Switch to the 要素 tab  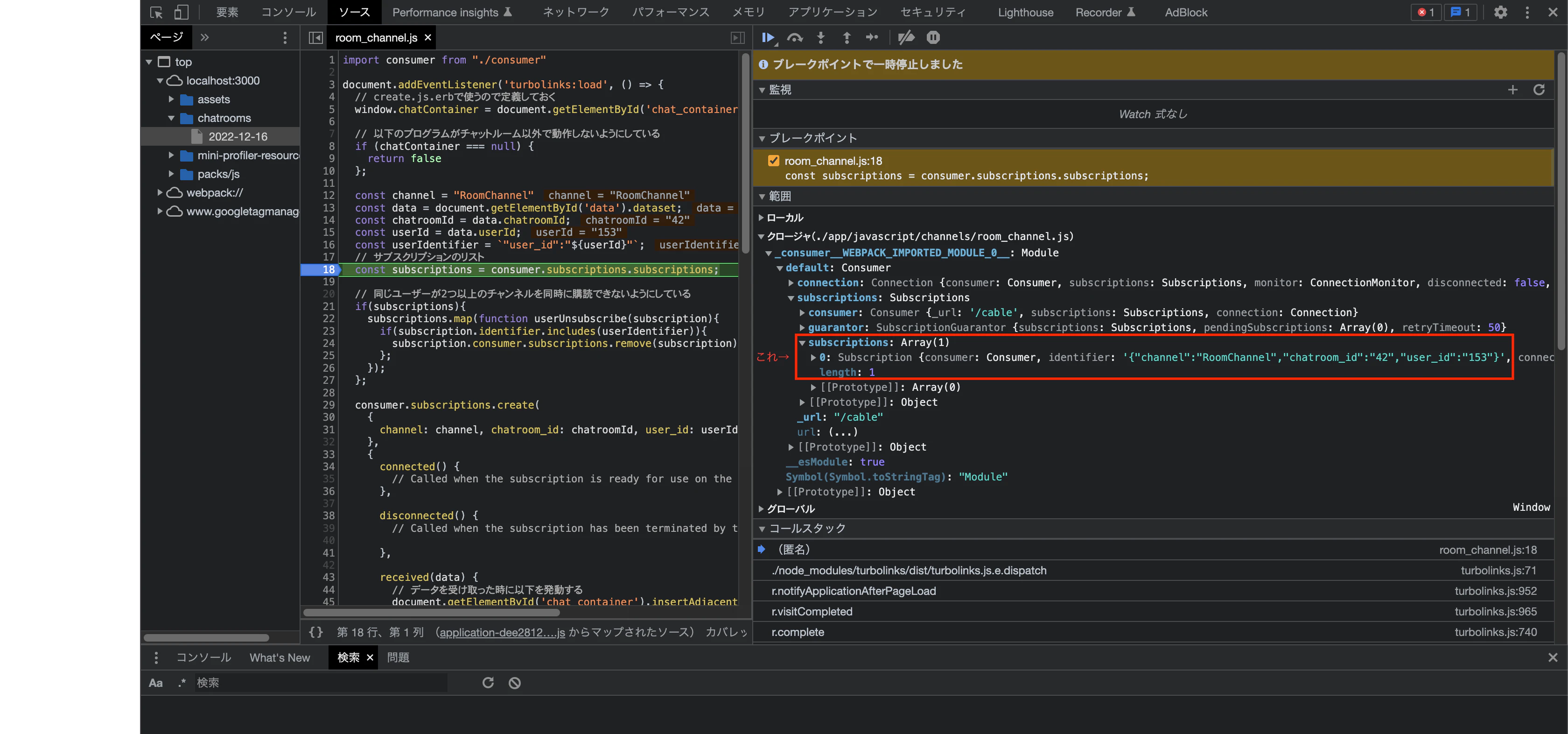click(227, 12)
